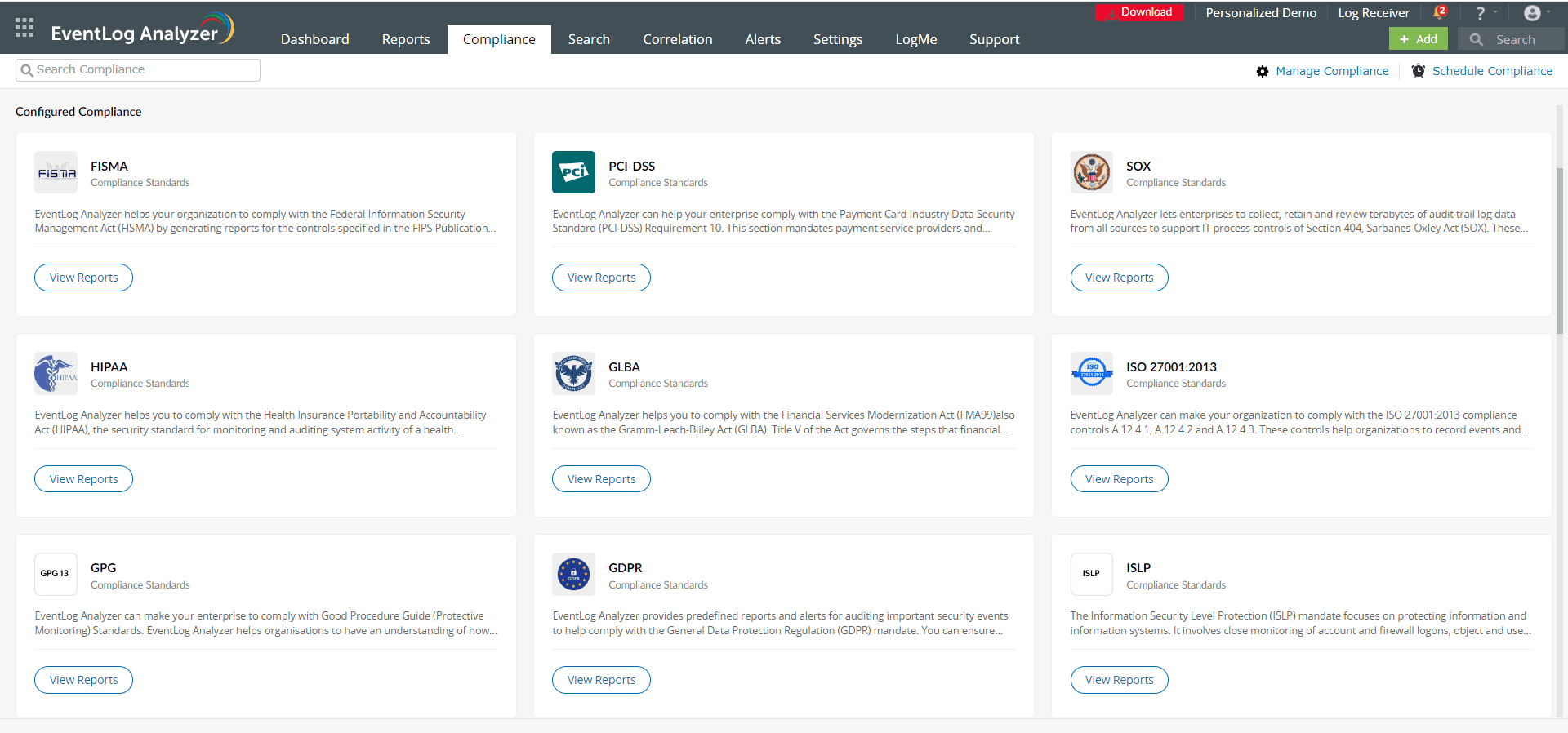Click the GLBA card title
Image resolution: width=1568 pixels, height=733 pixels.
click(624, 367)
